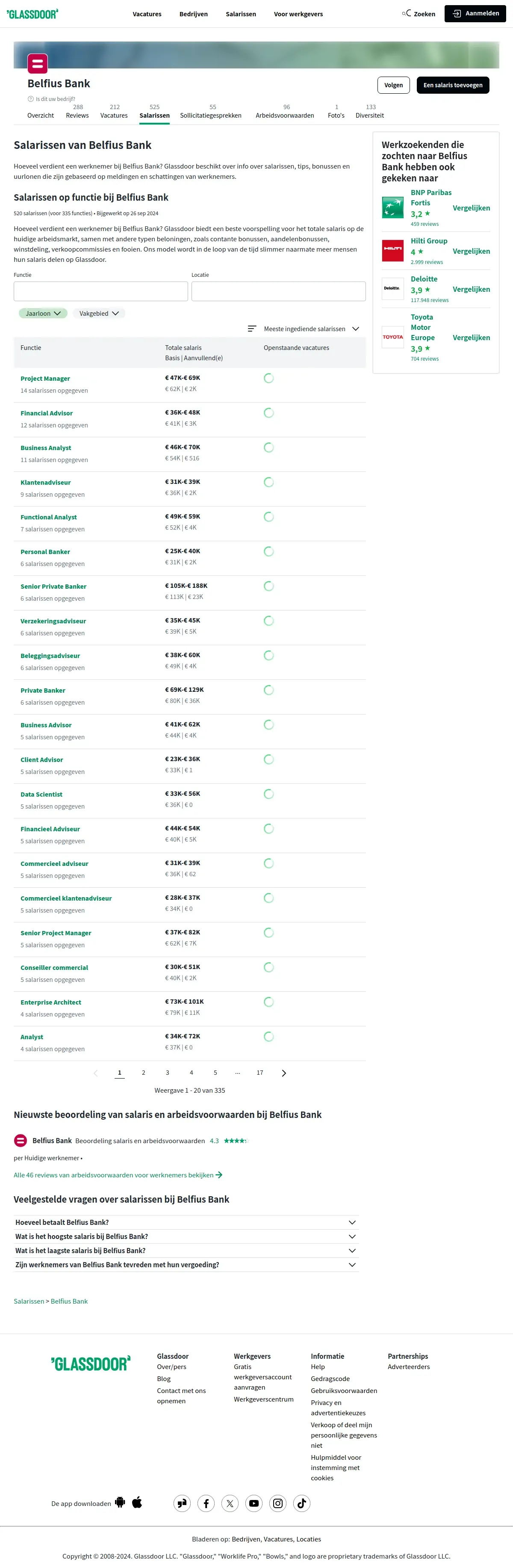Image resolution: width=513 pixels, height=1568 pixels.
Task: Download the iOS app via Apple icon
Action: 137,1503
